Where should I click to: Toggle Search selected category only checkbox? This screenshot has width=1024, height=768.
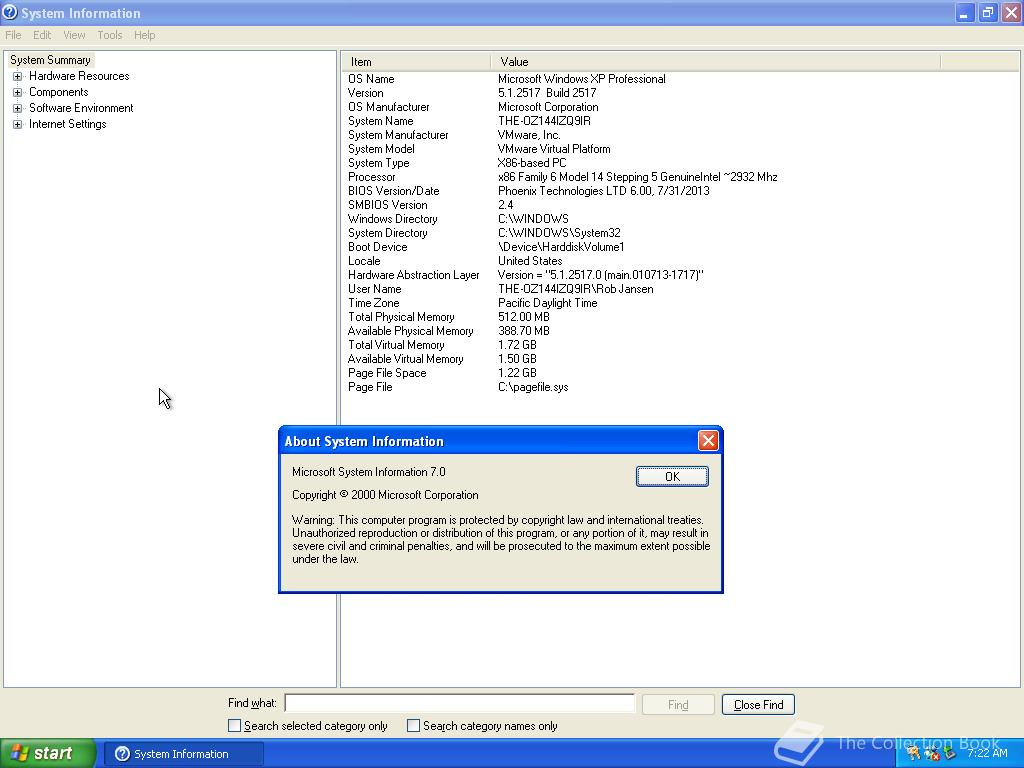[x=234, y=726]
